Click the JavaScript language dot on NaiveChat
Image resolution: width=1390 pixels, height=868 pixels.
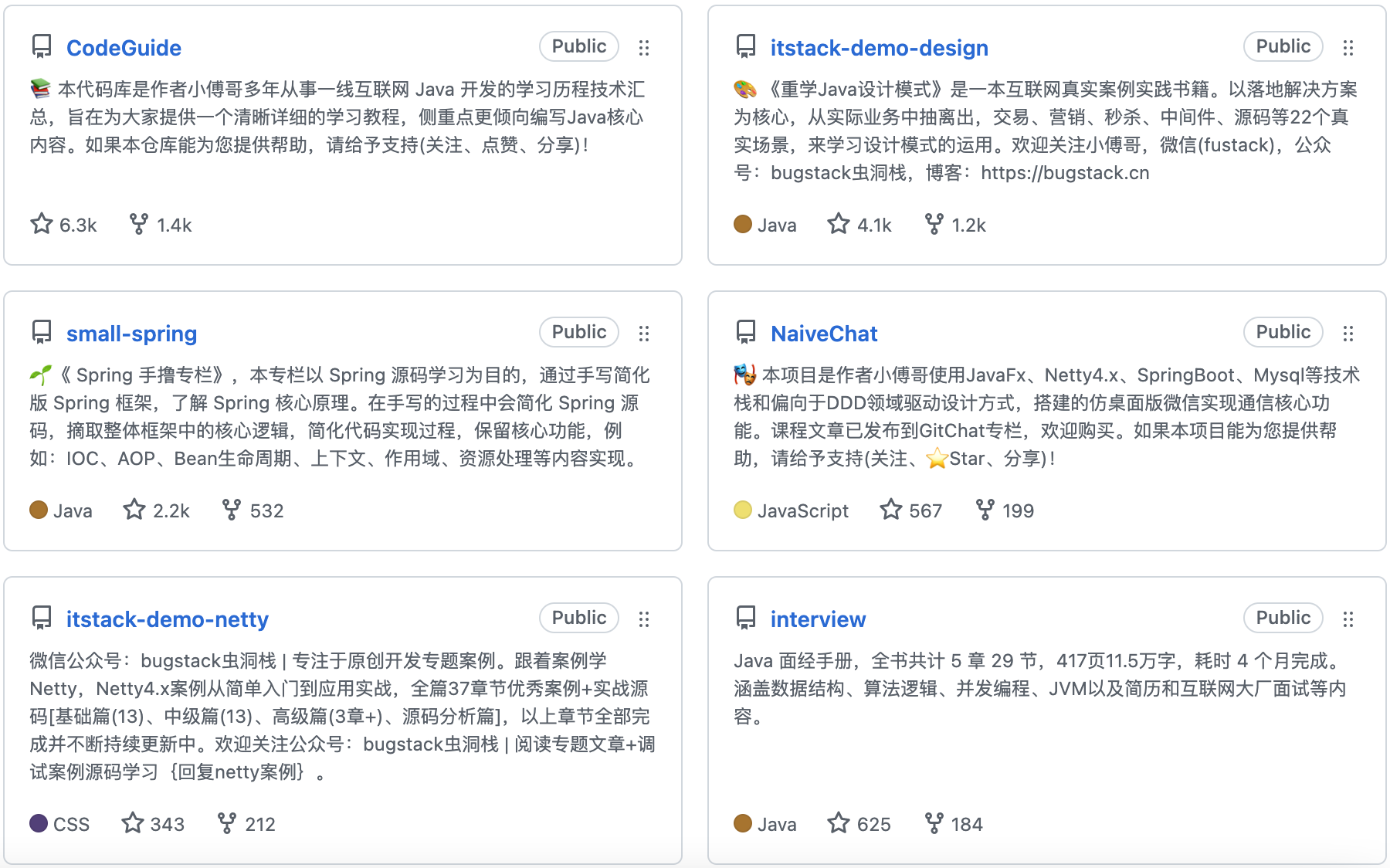pyautogui.click(x=741, y=510)
